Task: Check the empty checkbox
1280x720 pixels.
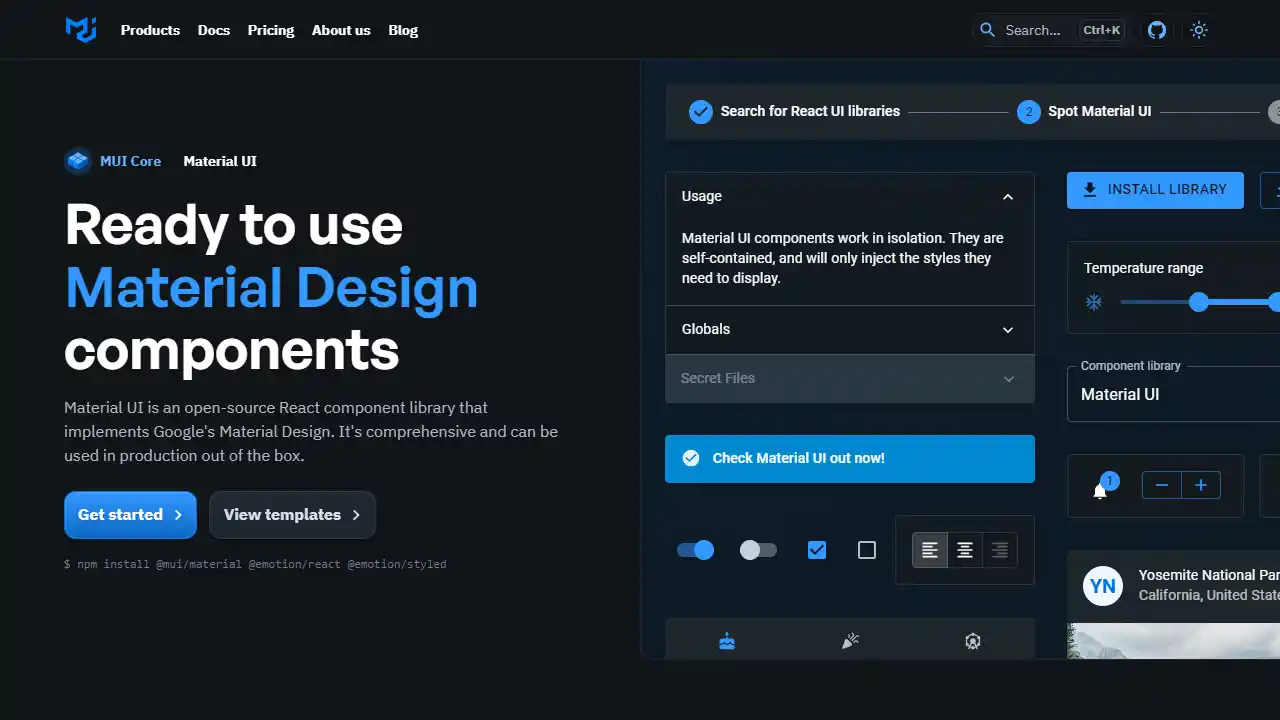Action: (867, 550)
